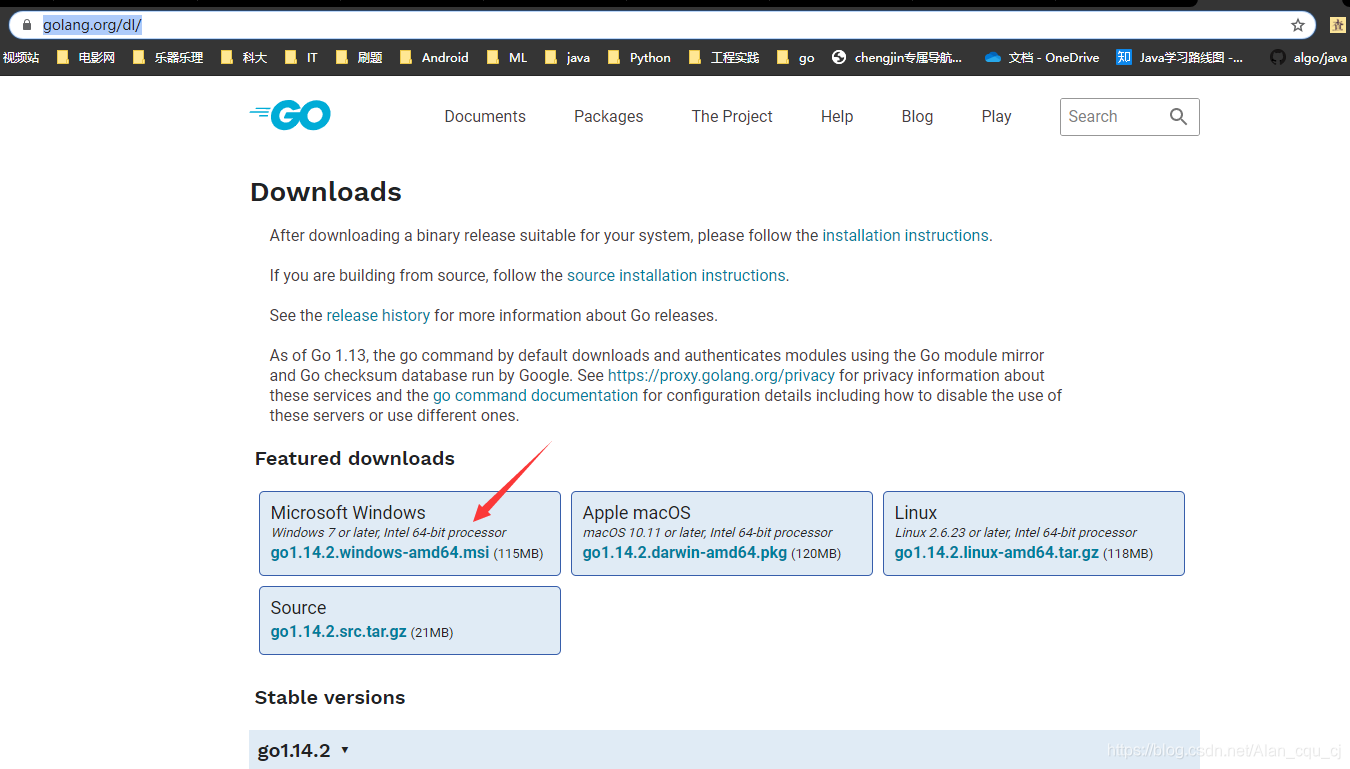The height and width of the screenshot is (769, 1350).
Task: Click the search magnifier icon
Action: [x=1179, y=117]
